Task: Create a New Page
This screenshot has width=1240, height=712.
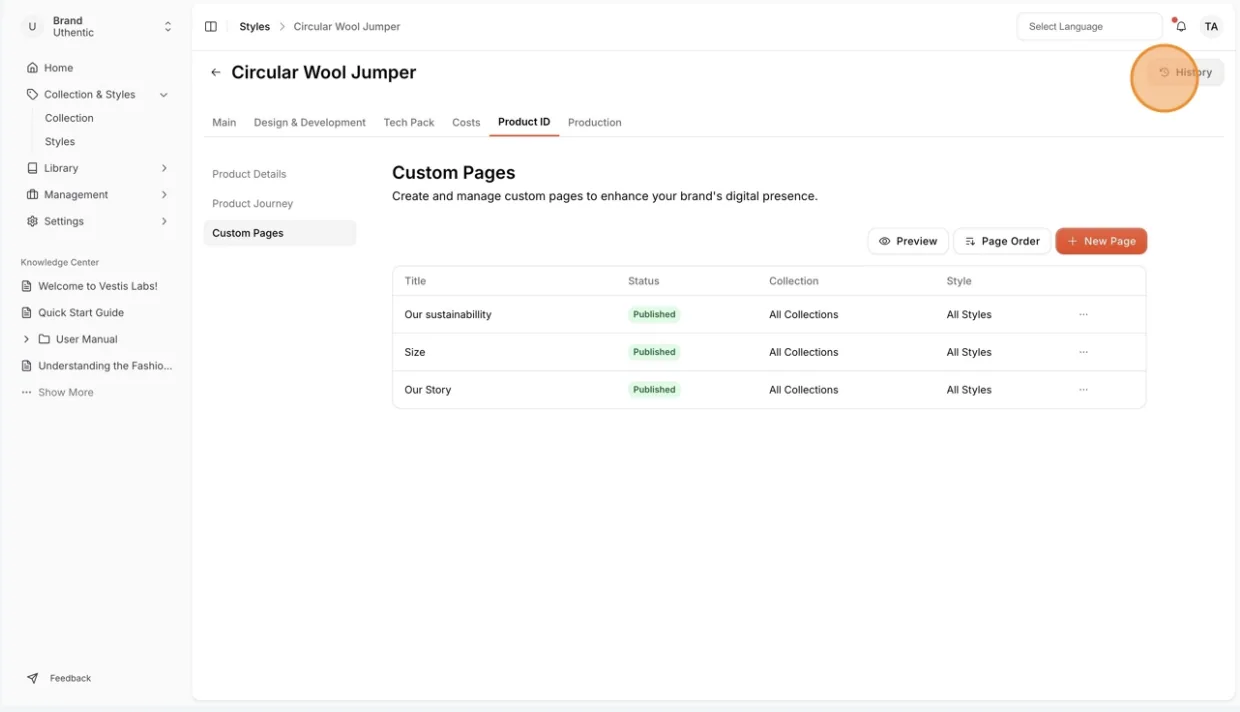Action: [1101, 241]
